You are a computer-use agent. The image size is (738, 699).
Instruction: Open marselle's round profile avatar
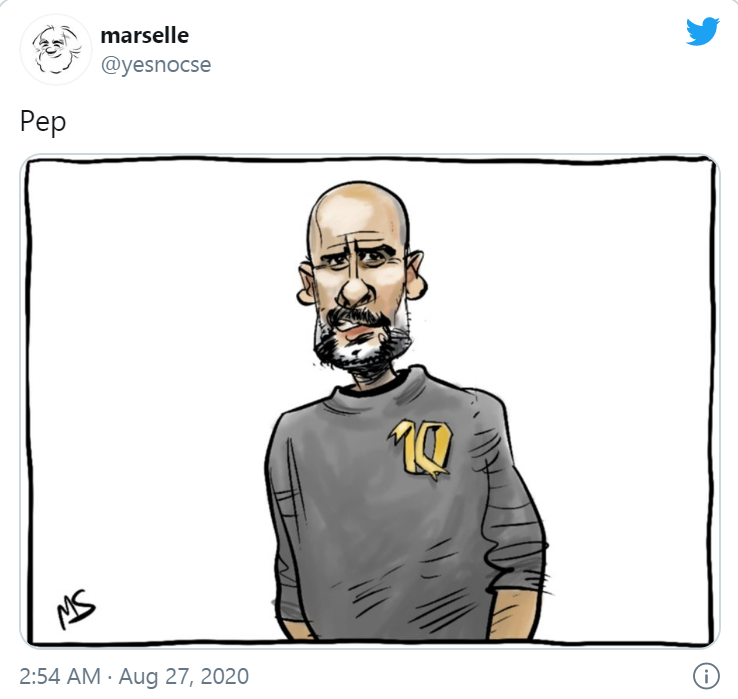coord(56,49)
